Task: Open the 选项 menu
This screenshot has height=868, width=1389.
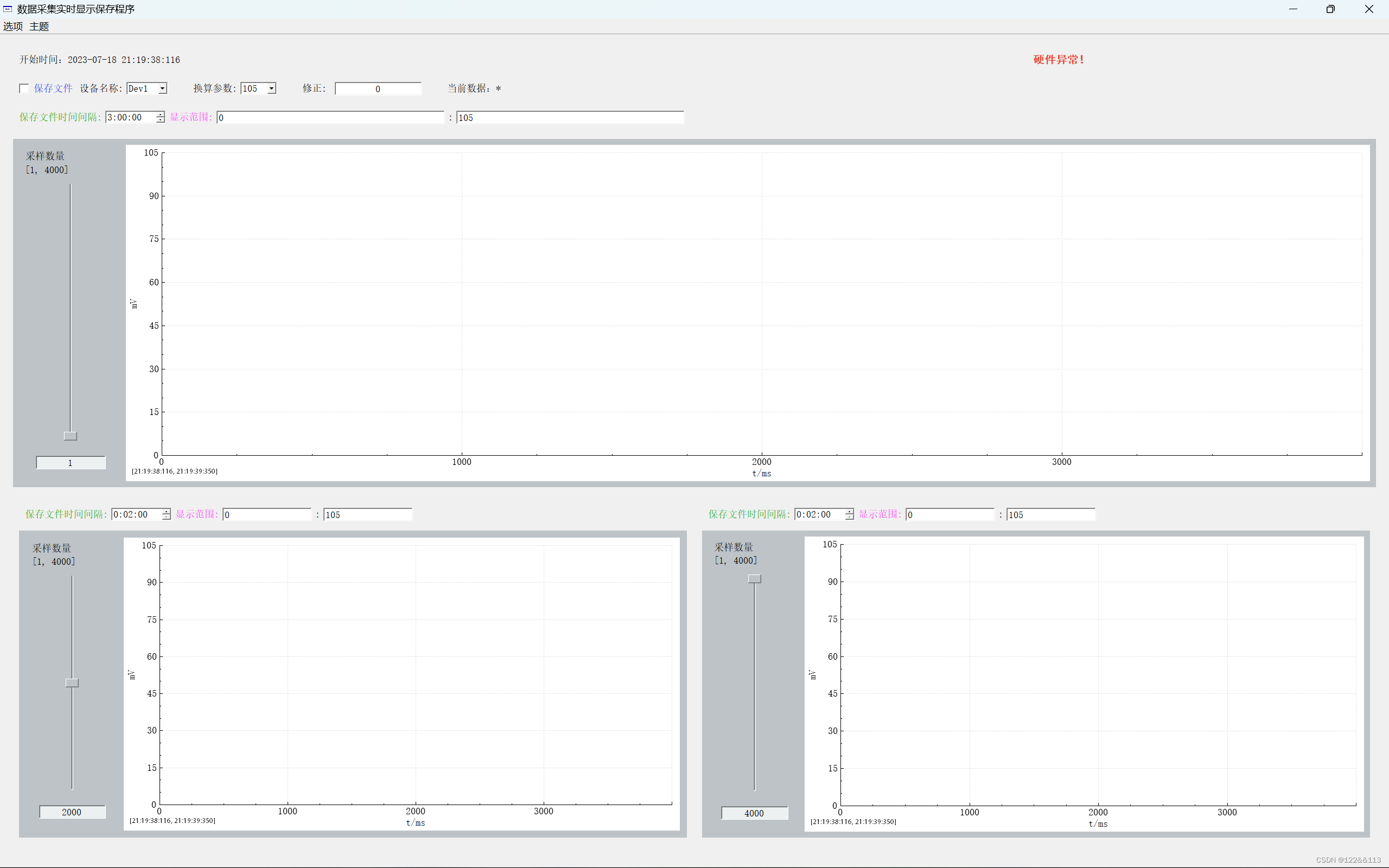Action: [x=13, y=27]
